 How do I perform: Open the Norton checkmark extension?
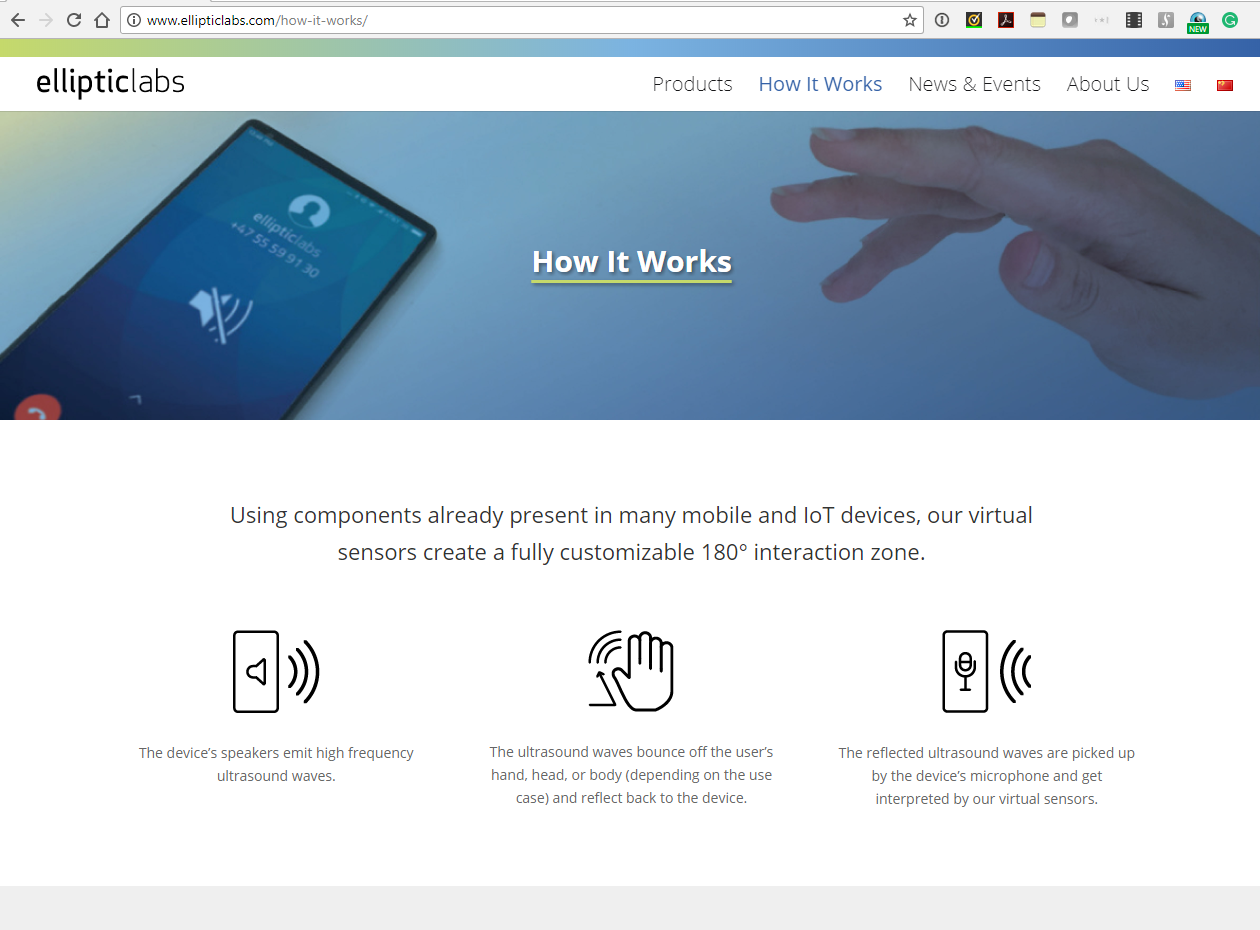pos(974,20)
